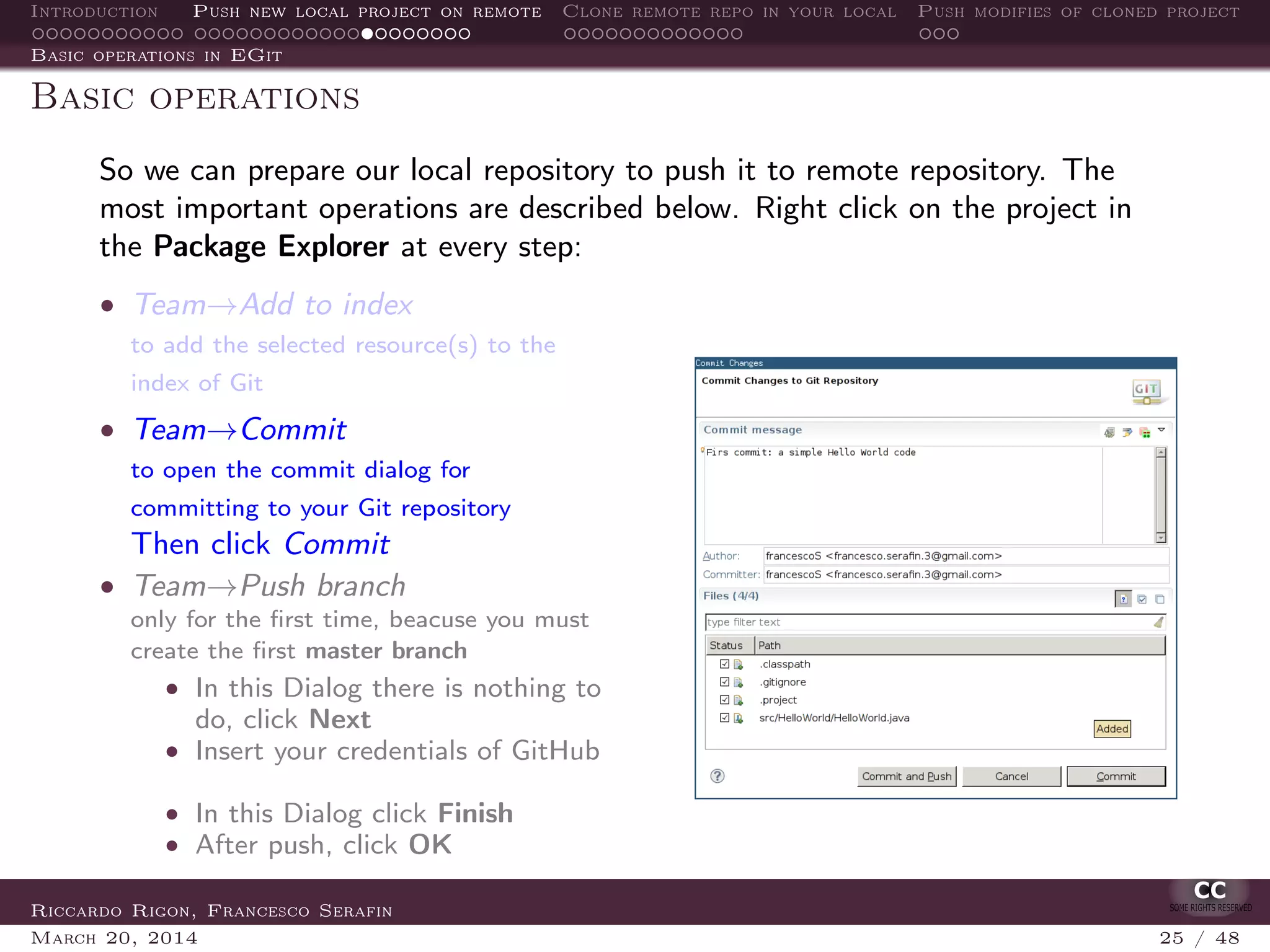The image size is (1270, 952).
Task: Uncheck the .project checkbox
Action: 724,700
